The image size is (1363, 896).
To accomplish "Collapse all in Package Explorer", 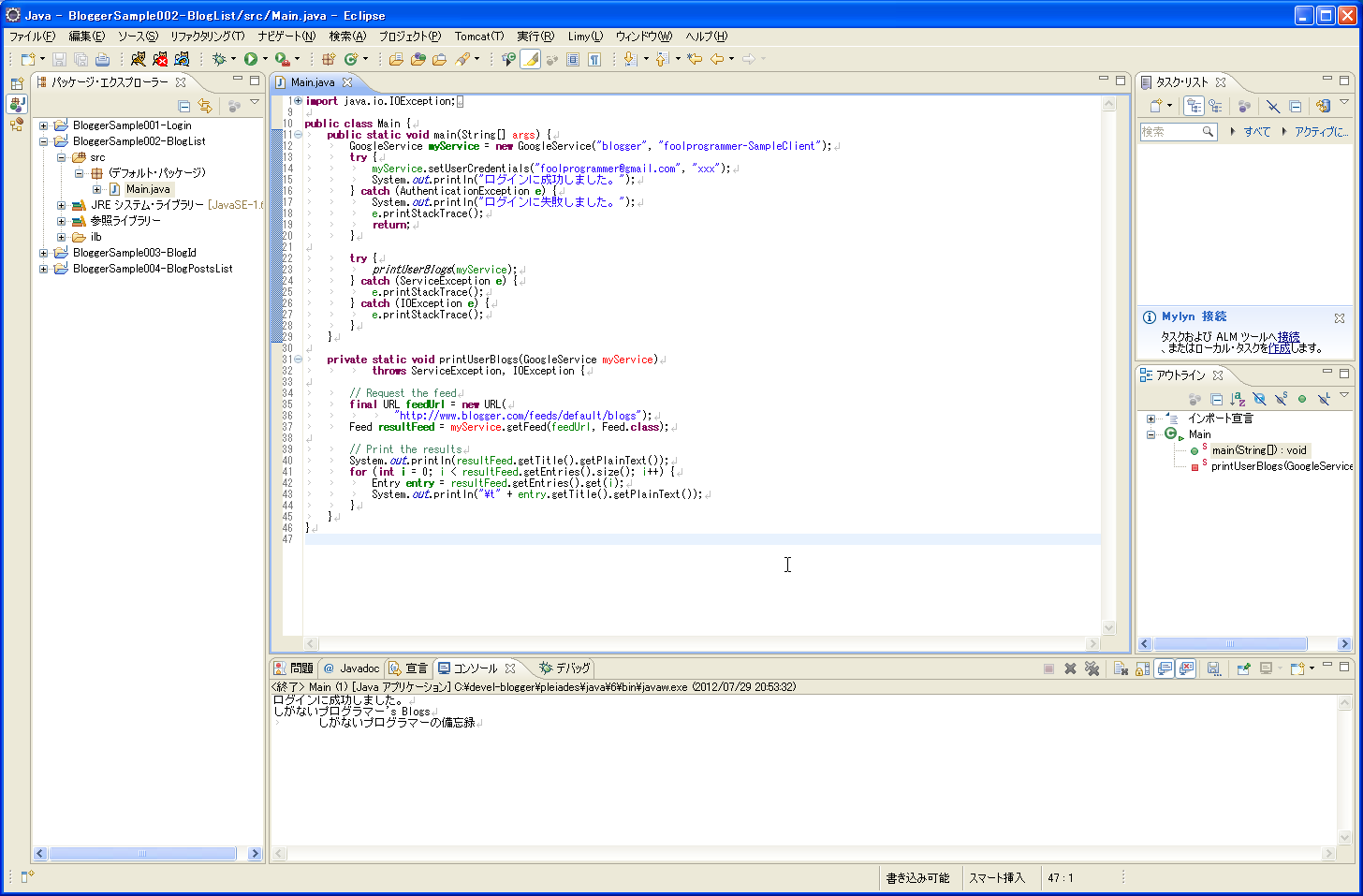I will (184, 106).
